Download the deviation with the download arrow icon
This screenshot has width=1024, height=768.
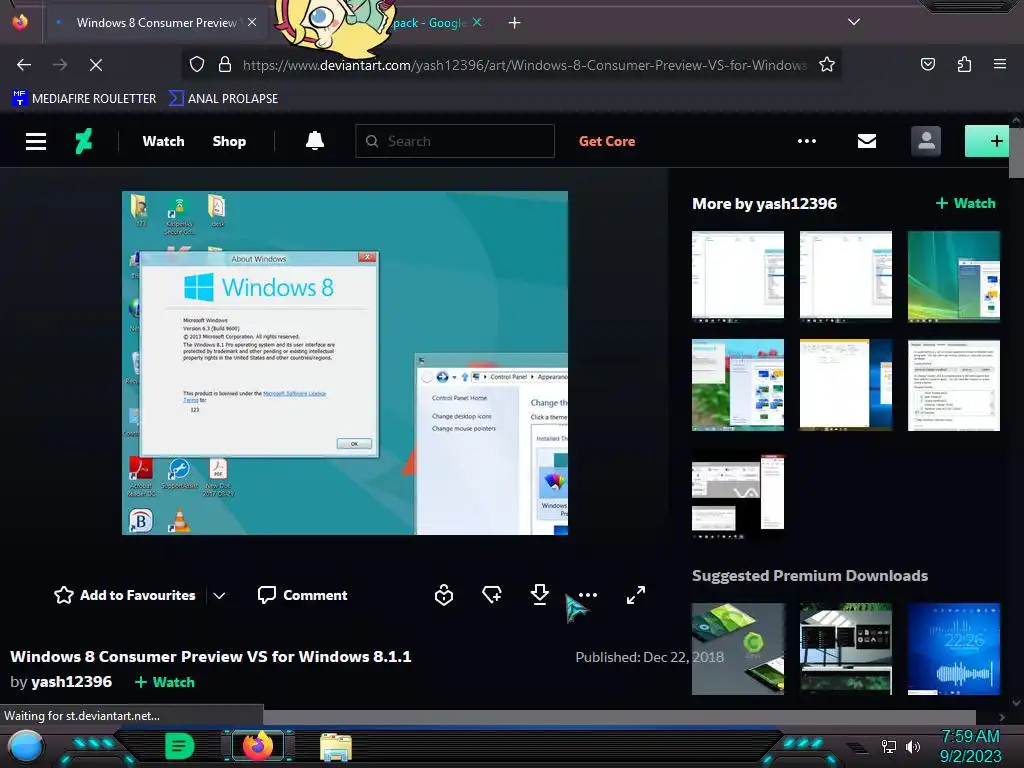[x=539, y=595]
